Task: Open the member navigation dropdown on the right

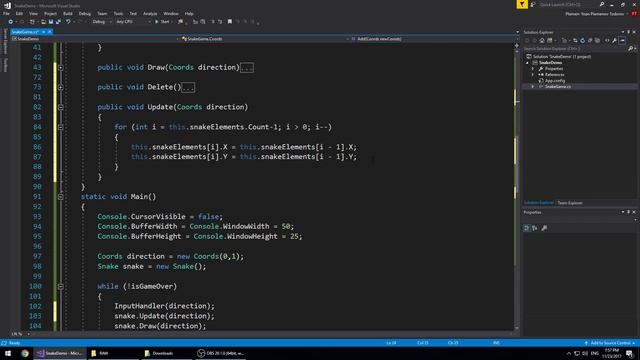Action: 434,39
